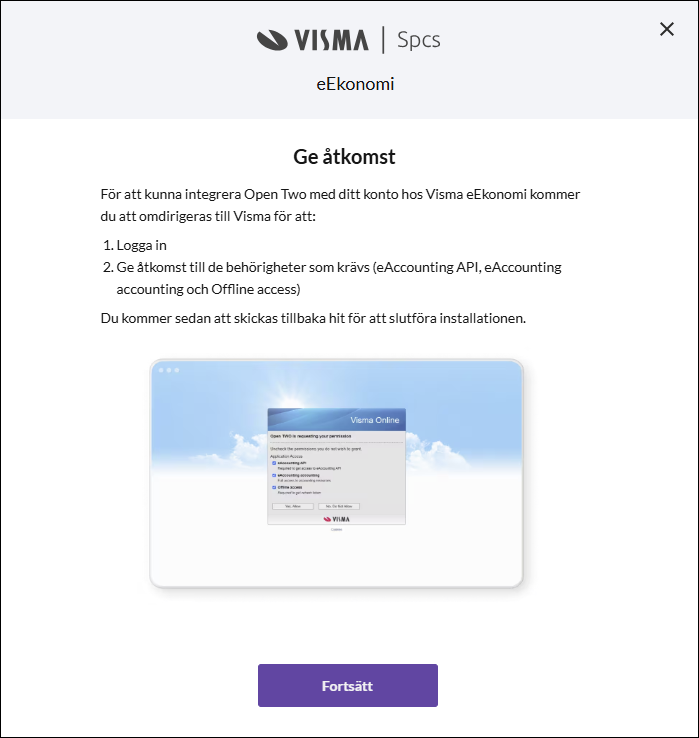The width and height of the screenshot is (699, 738).
Task: Continue with the Fortsätt button
Action: 347,685
